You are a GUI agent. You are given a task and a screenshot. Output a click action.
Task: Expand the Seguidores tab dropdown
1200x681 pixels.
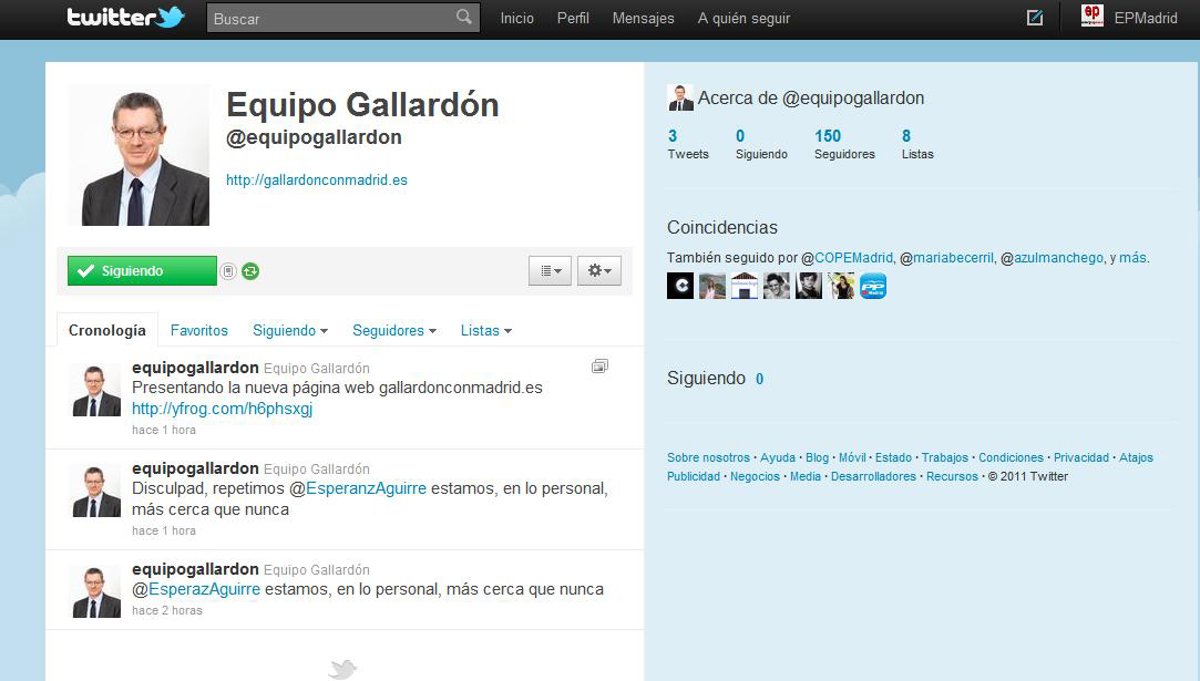(x=394, y=330)
